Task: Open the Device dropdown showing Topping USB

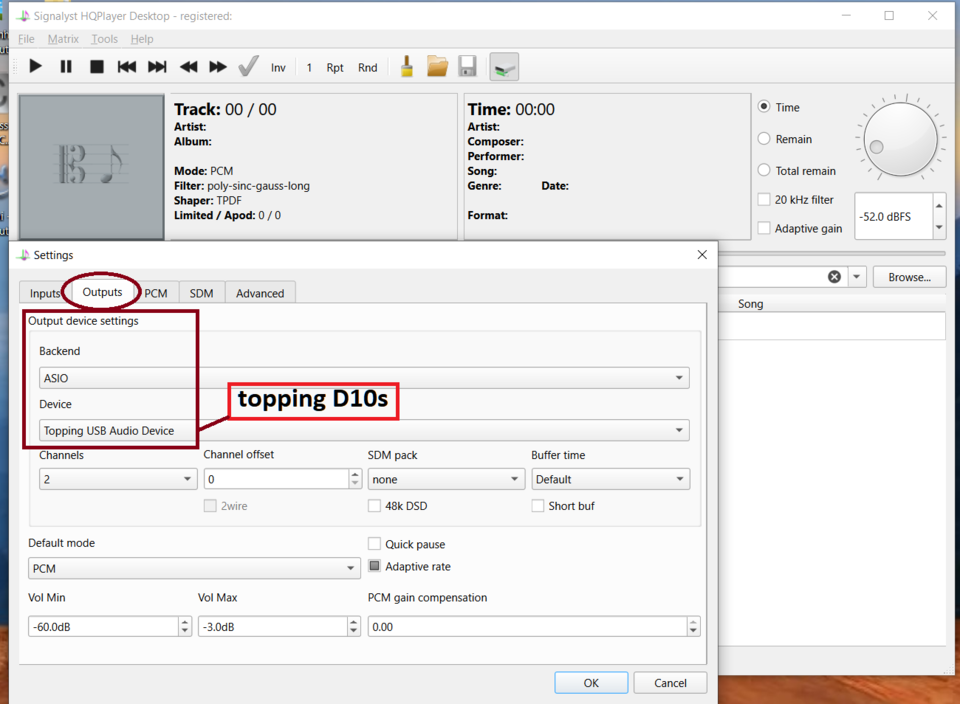Action: tap(364, 430)
